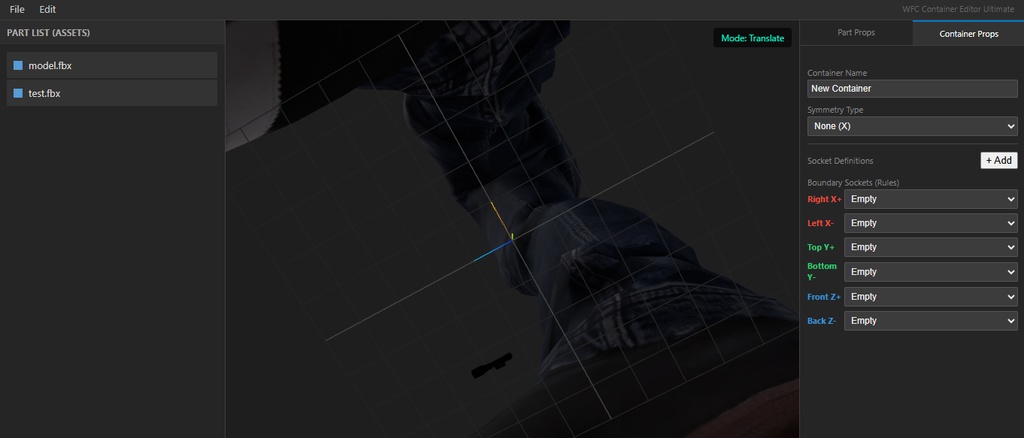Switch to the Part Props tab
1024x438 pixels.
[x=856, y=33]
